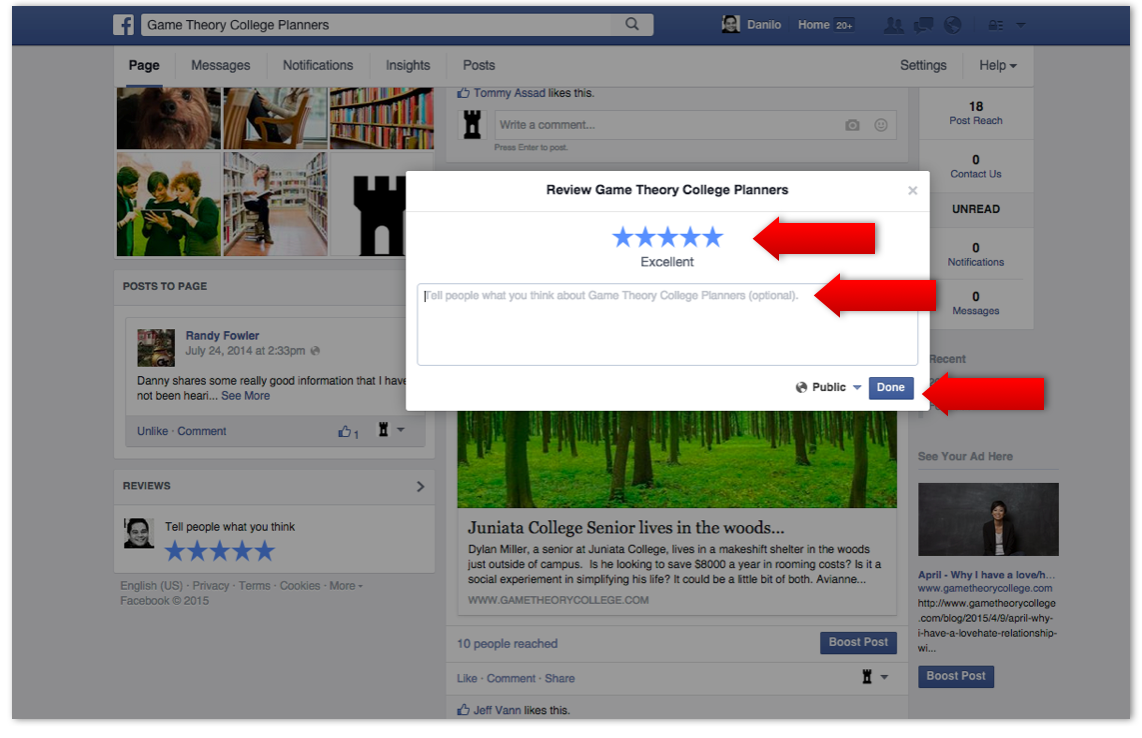Click the ad thumbnail of woman
Screen dimensions: 1142x738
tap(988, 519)
